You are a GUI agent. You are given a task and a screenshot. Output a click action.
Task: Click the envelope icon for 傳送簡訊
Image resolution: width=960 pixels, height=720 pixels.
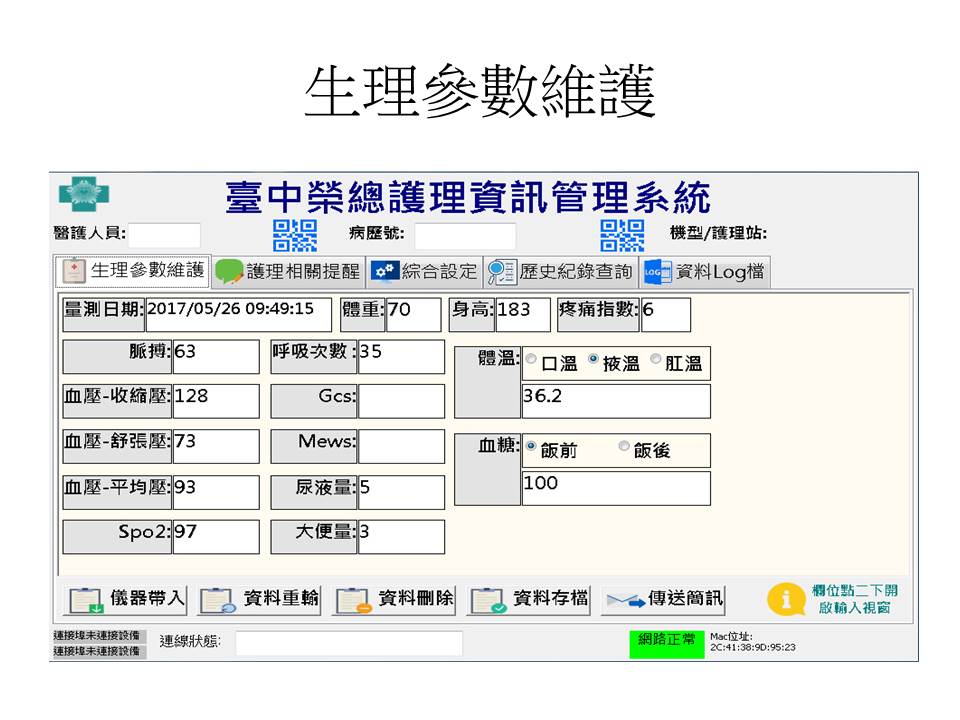[x=624, y=601]
